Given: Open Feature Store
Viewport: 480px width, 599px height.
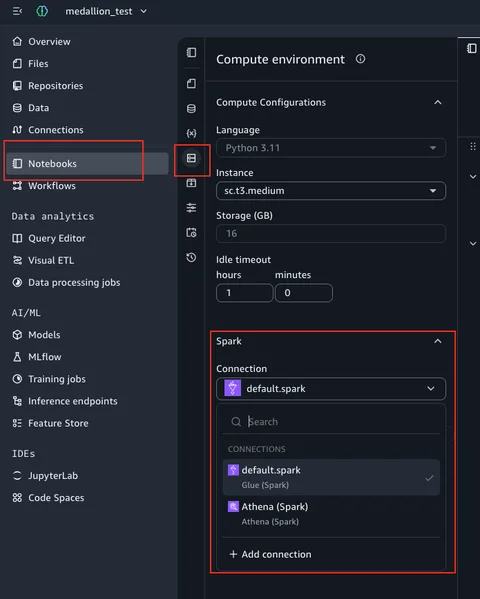Looking at the screenshot, I should pyautogui.click(x=50, y=423).
